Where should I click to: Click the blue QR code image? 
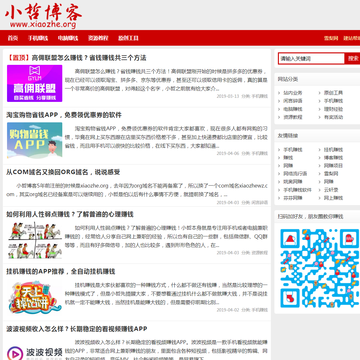319,268
